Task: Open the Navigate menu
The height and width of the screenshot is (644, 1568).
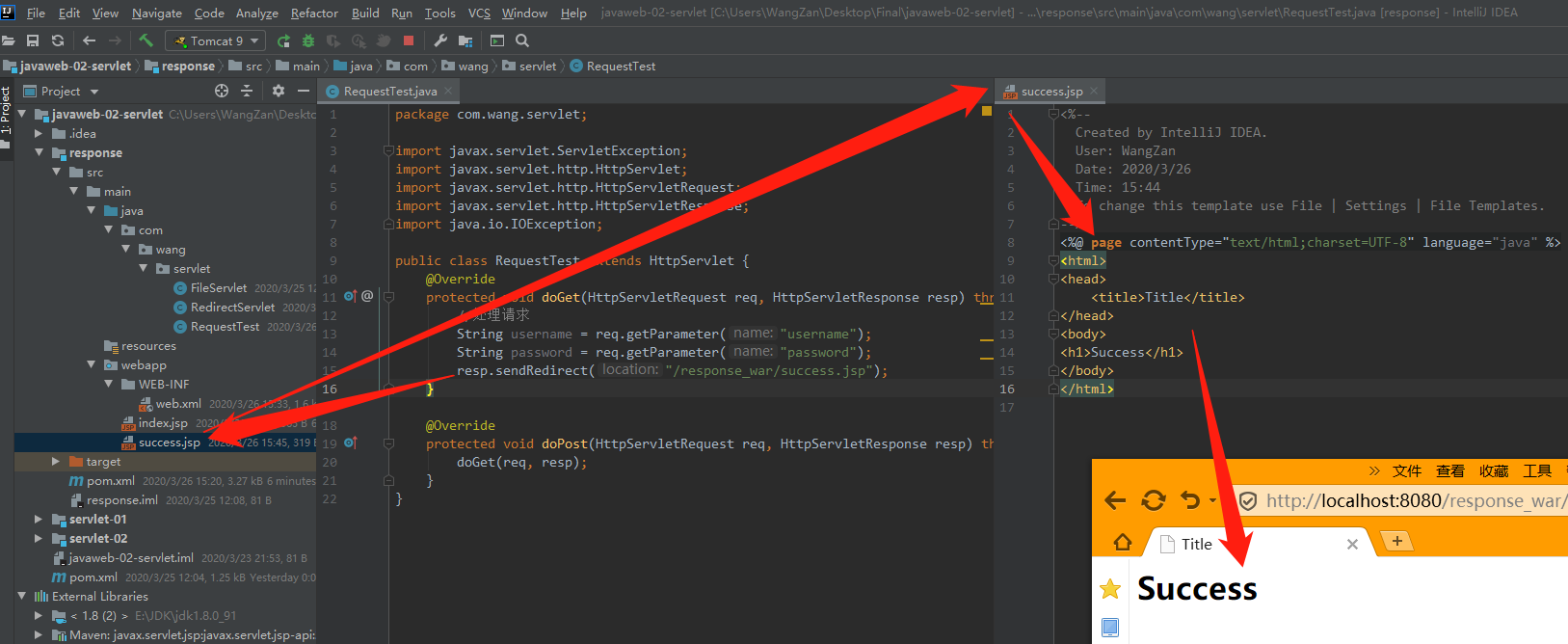Action: coord(157,13)
